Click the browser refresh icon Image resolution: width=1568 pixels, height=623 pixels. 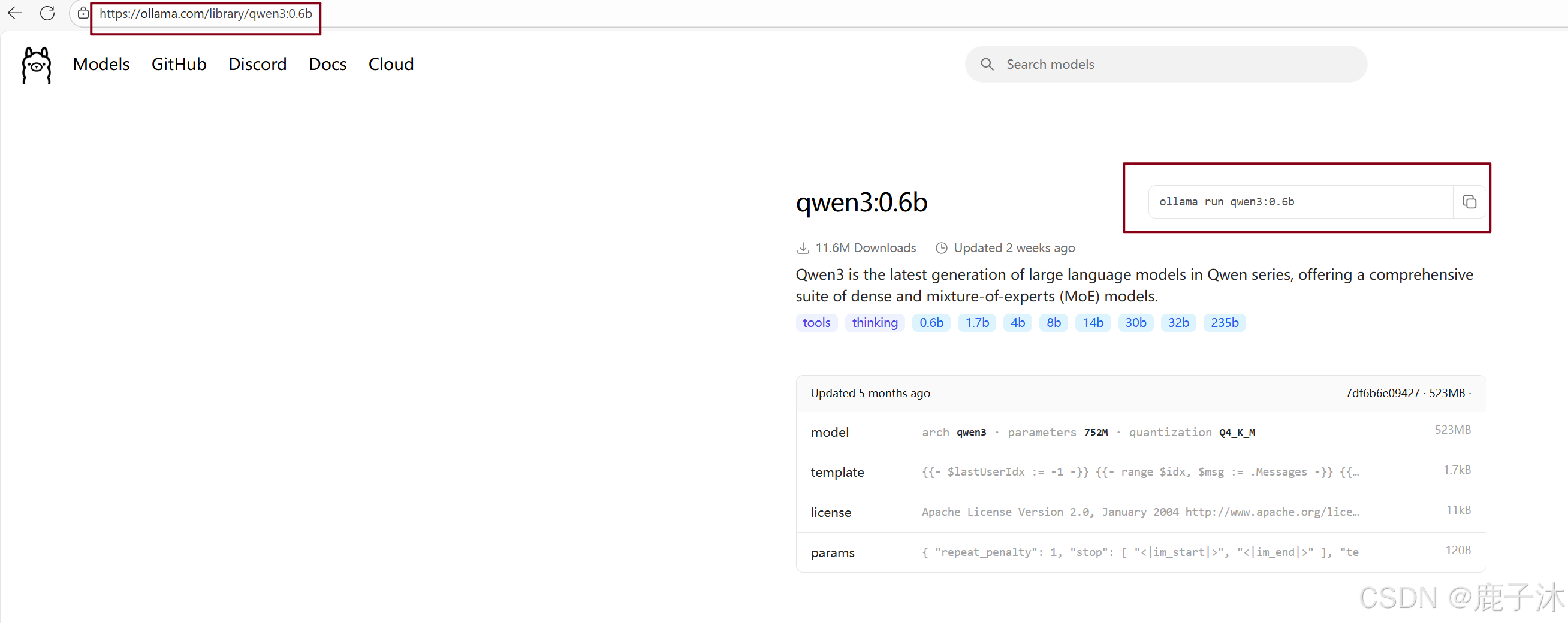(x=47, y=13)
